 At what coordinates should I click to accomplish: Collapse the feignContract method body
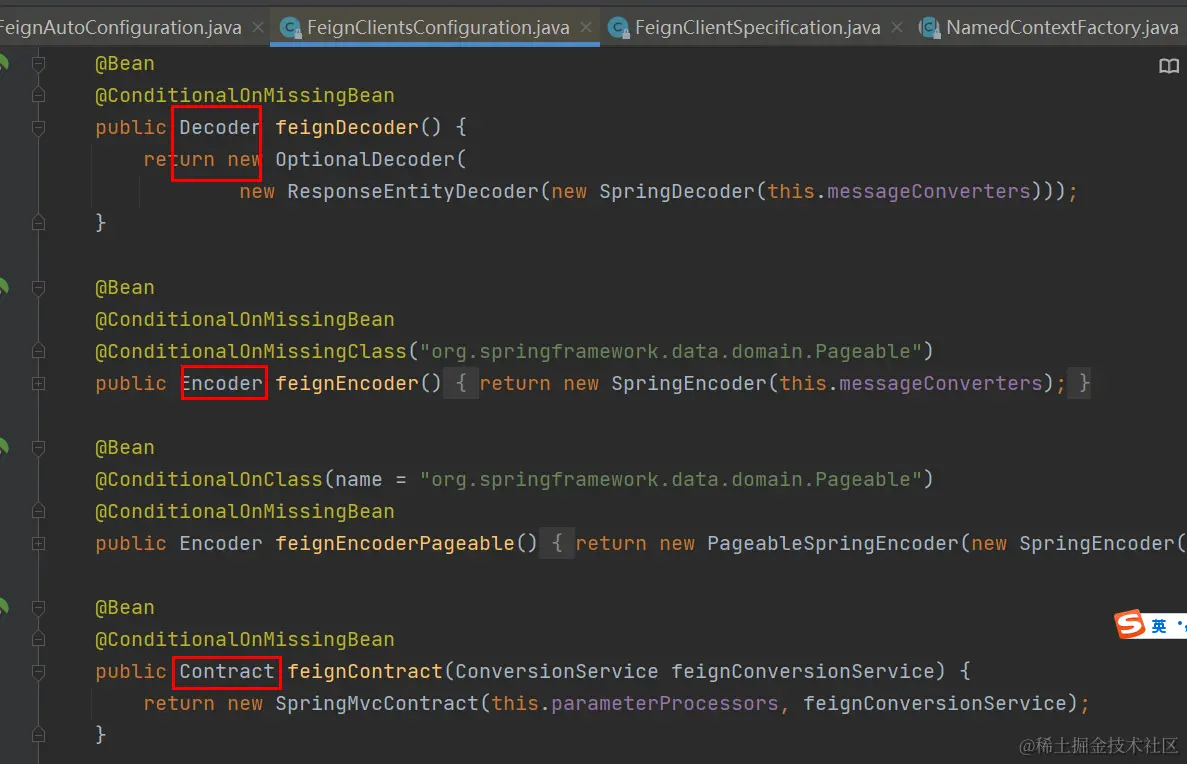(x=39, y=672)
